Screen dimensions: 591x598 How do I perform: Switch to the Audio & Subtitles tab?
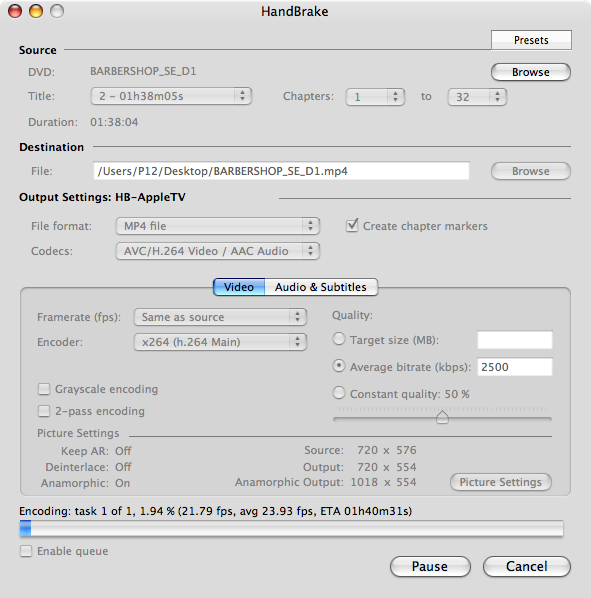(x=321, y=287)
